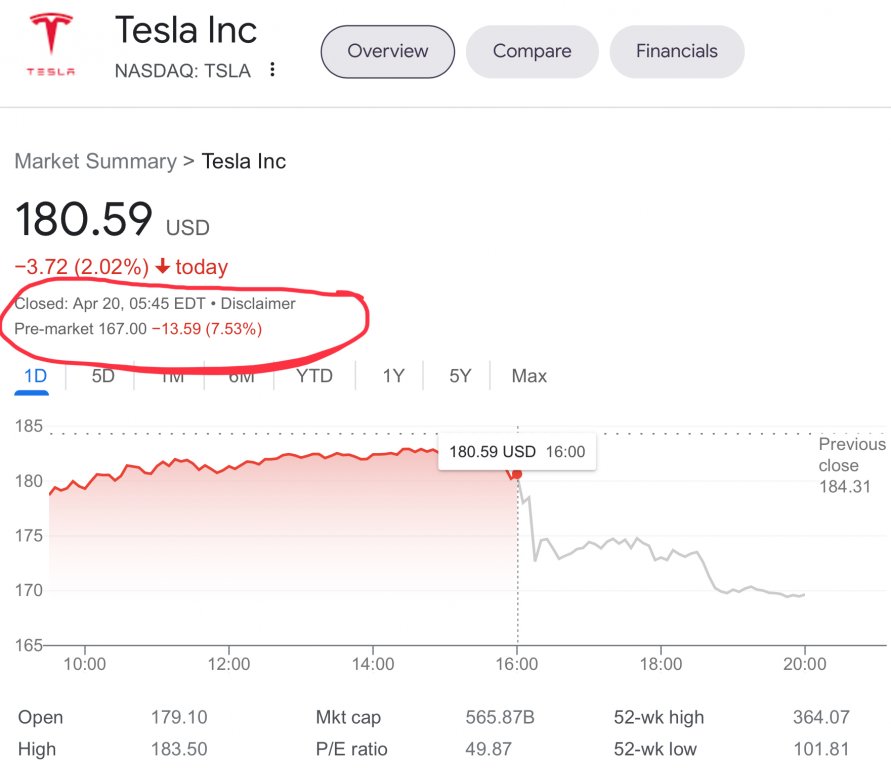Click the Mkt cap value 565.87B
This screenshot has height=768, width=891.
tap(500, 717)
